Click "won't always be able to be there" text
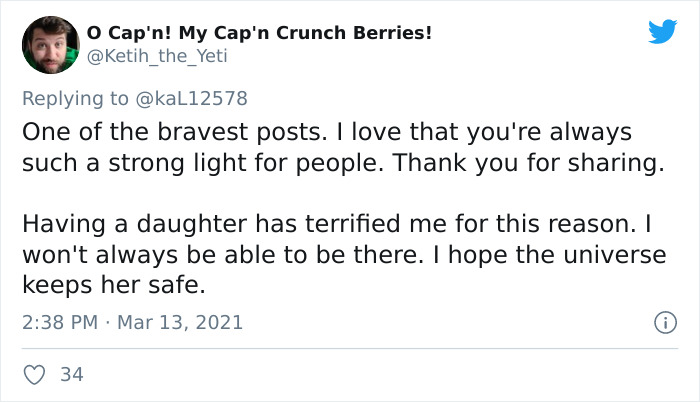 pos(206,255)
